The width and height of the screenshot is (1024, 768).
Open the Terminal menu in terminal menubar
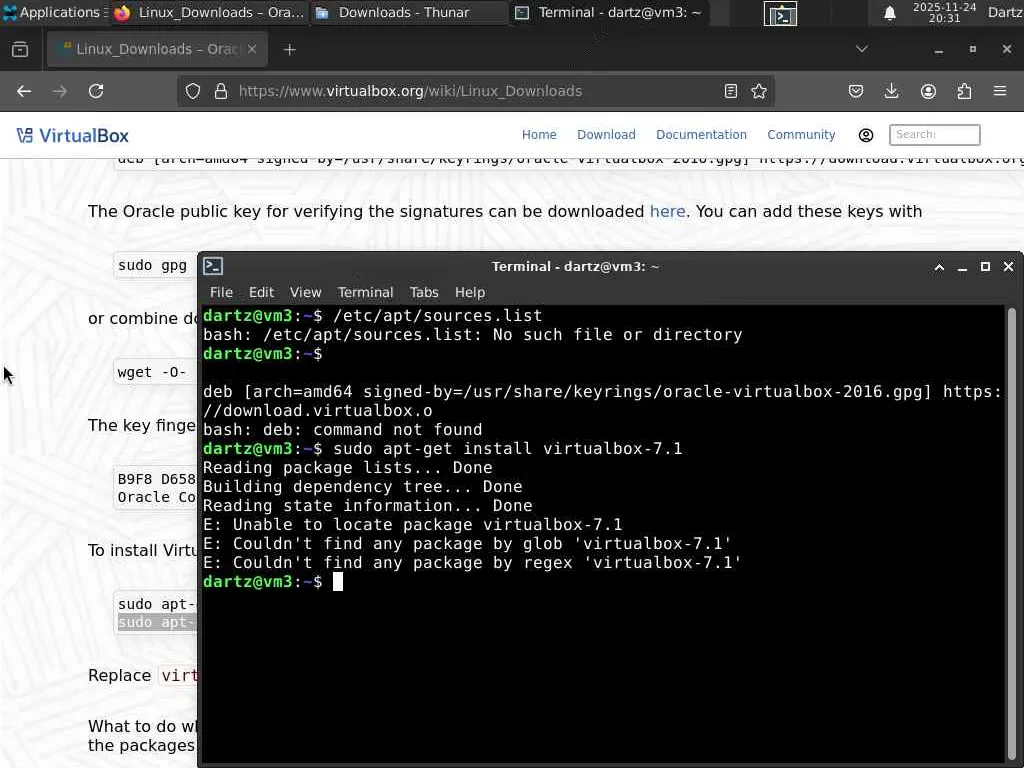(365, 293)
